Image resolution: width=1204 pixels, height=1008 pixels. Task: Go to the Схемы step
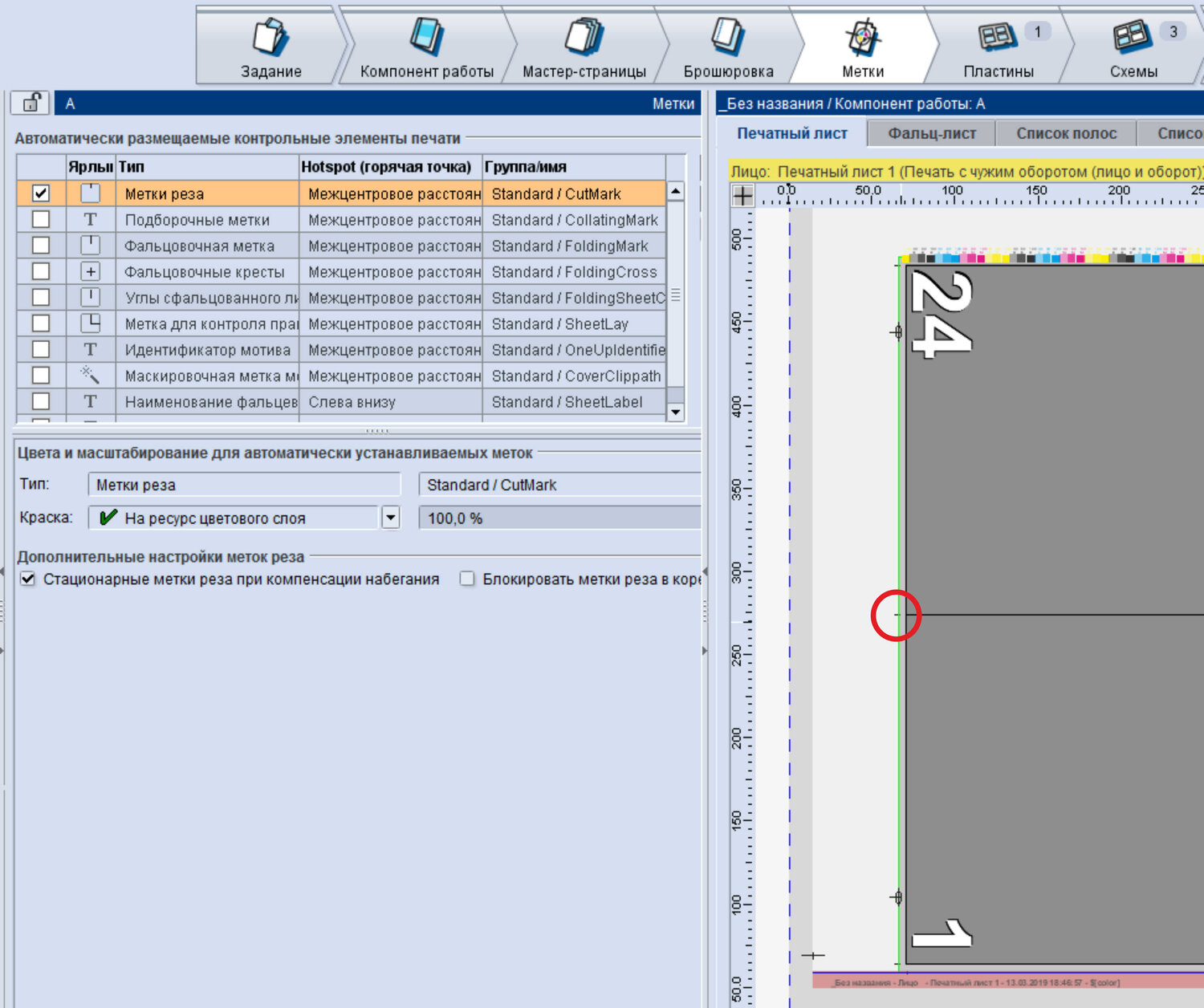[1133, 46]
